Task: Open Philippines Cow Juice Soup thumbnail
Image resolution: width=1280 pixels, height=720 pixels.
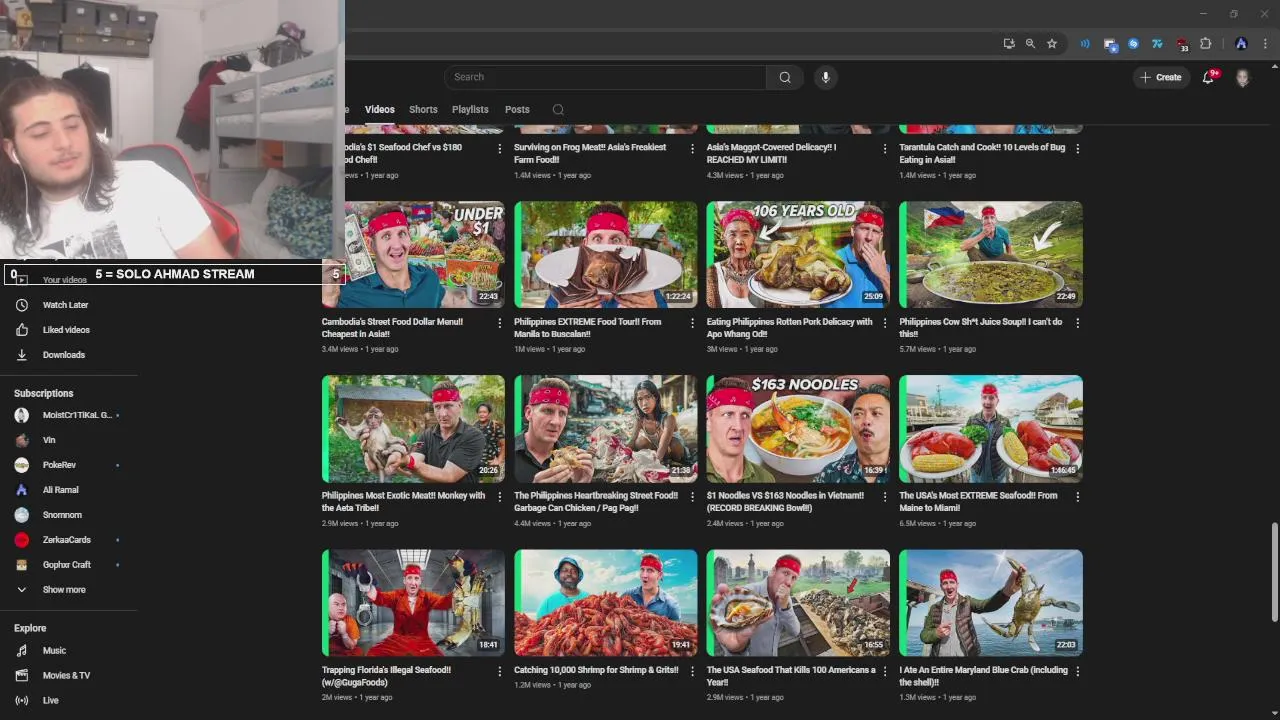Action: 991,254
